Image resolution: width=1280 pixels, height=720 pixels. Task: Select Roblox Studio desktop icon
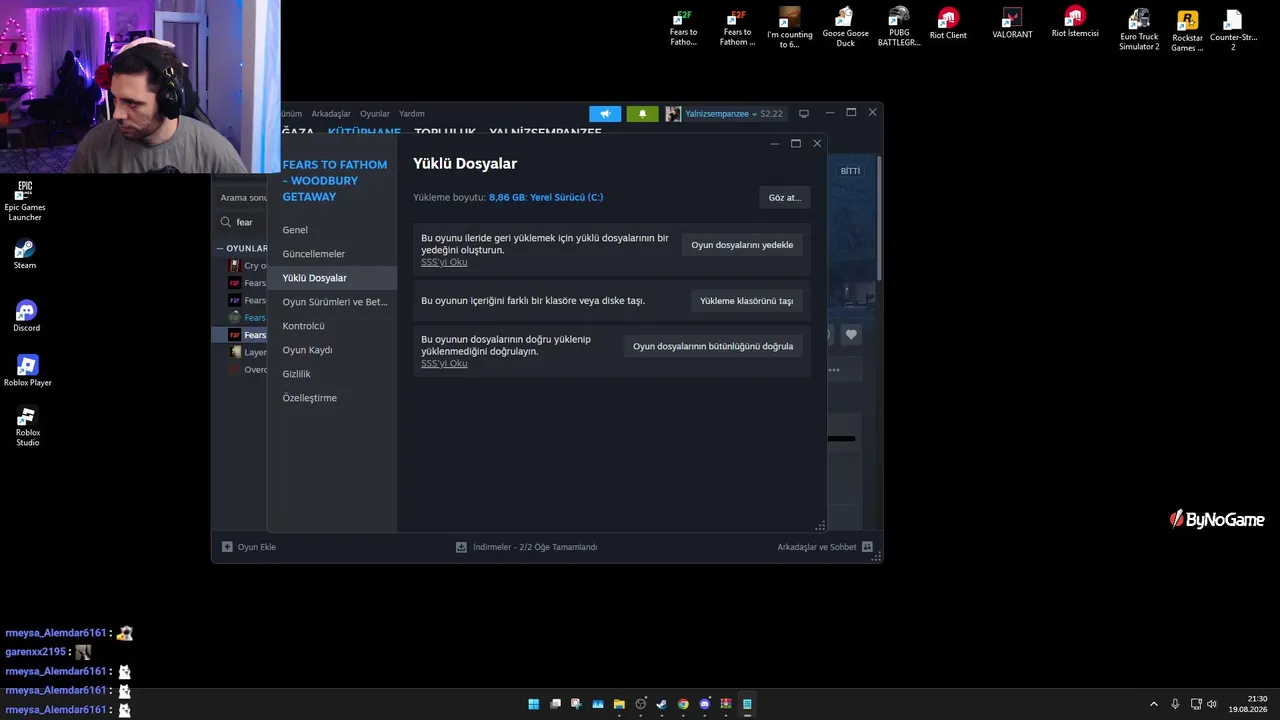[x=27, y=427]
